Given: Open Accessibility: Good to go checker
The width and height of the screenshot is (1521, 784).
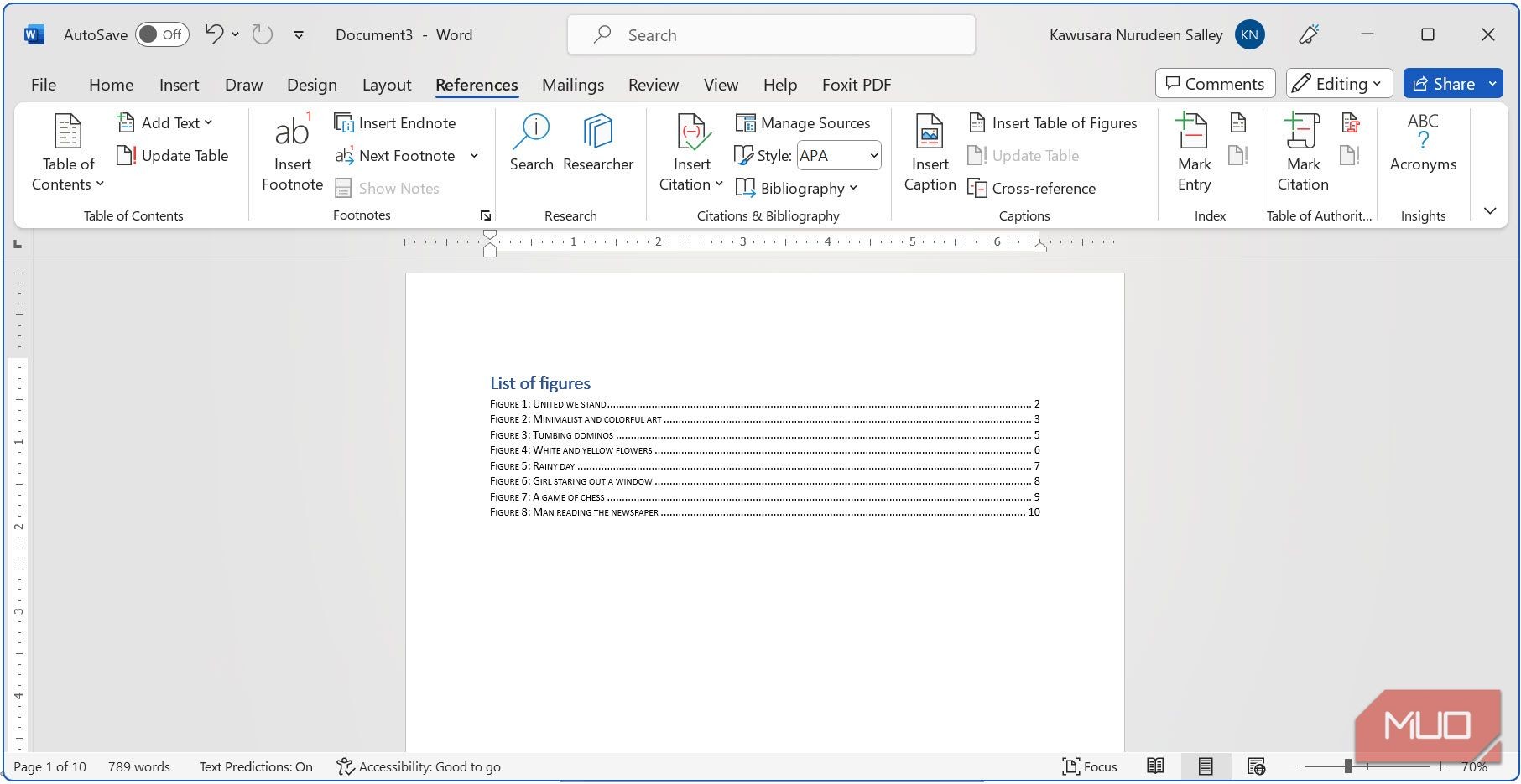Looking at the screenshot, I should (418, 766).
